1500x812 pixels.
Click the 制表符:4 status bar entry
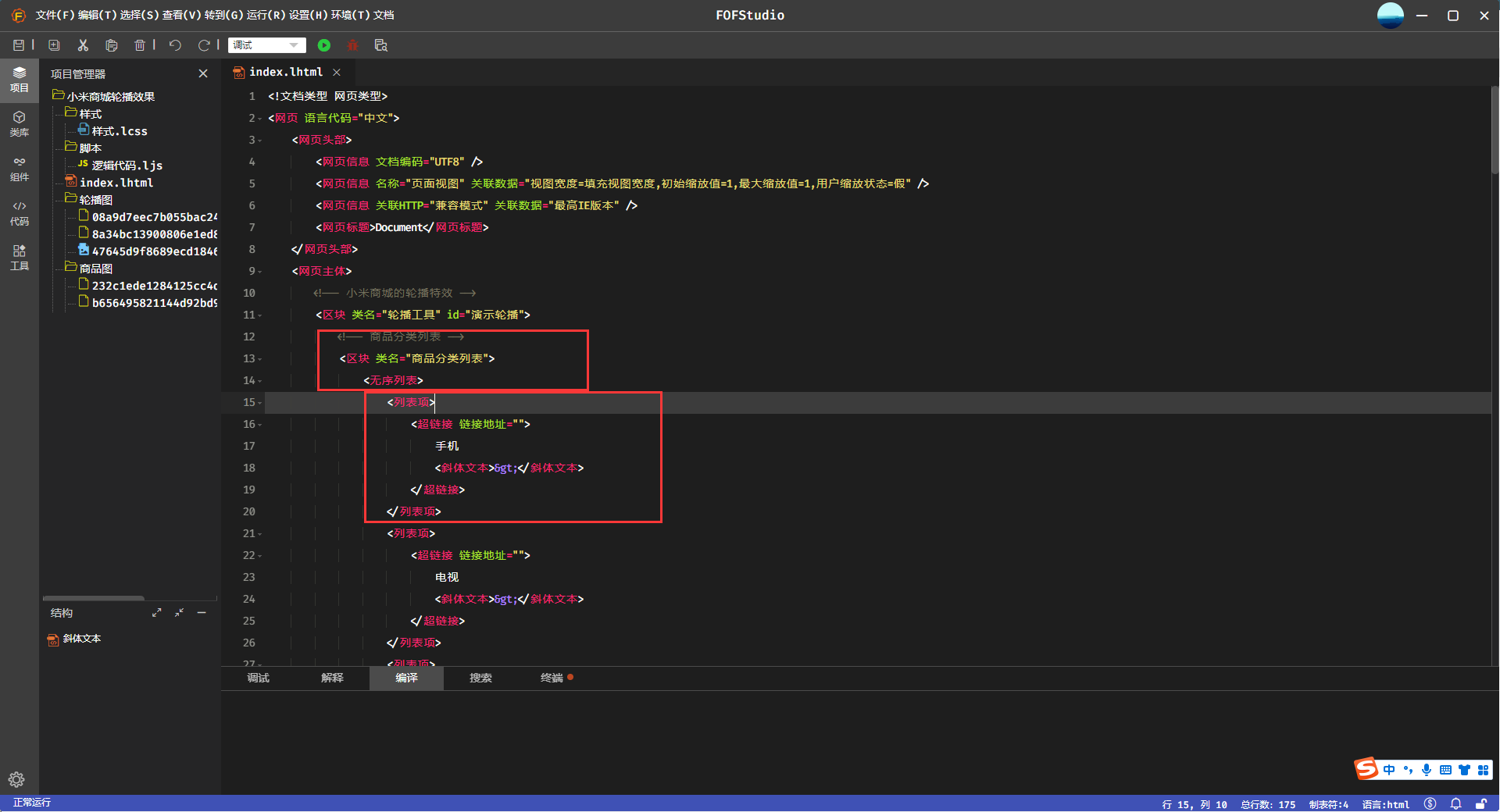point(1329,804)
